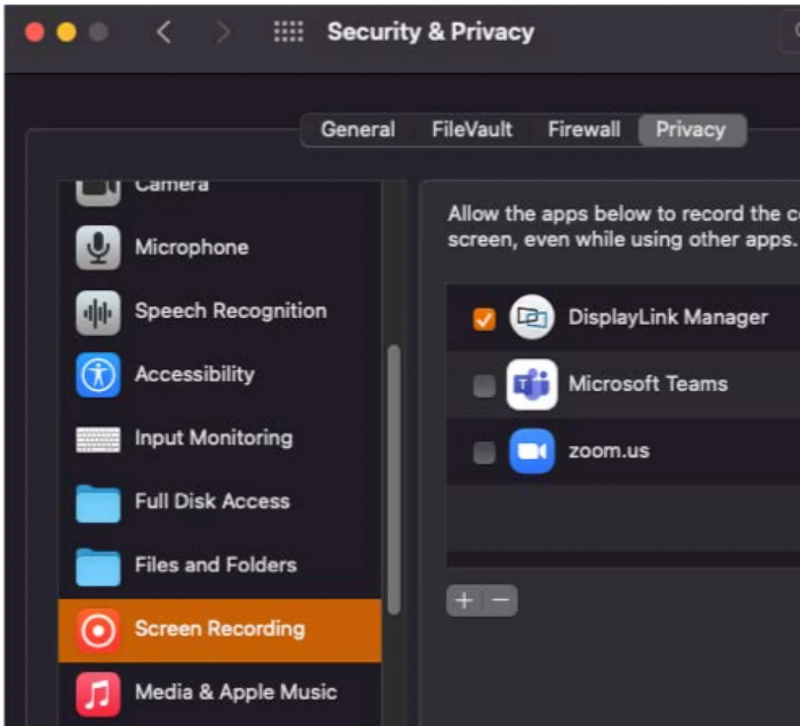The width and height of the screenshot is (800, 726).
Task: Click the Screen Recording icon
Action: (98, 629)
